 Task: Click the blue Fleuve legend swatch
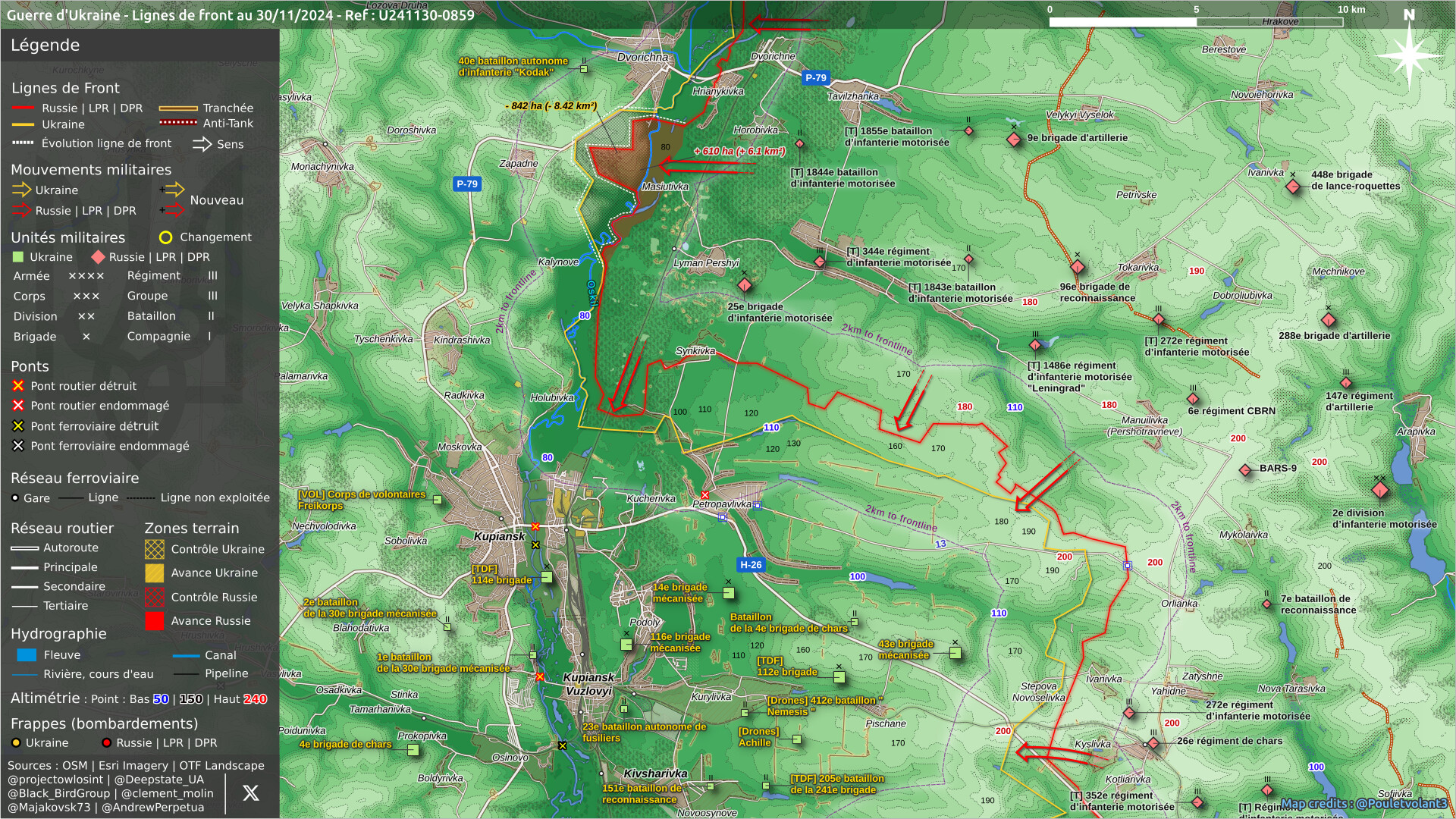(27, 655)
